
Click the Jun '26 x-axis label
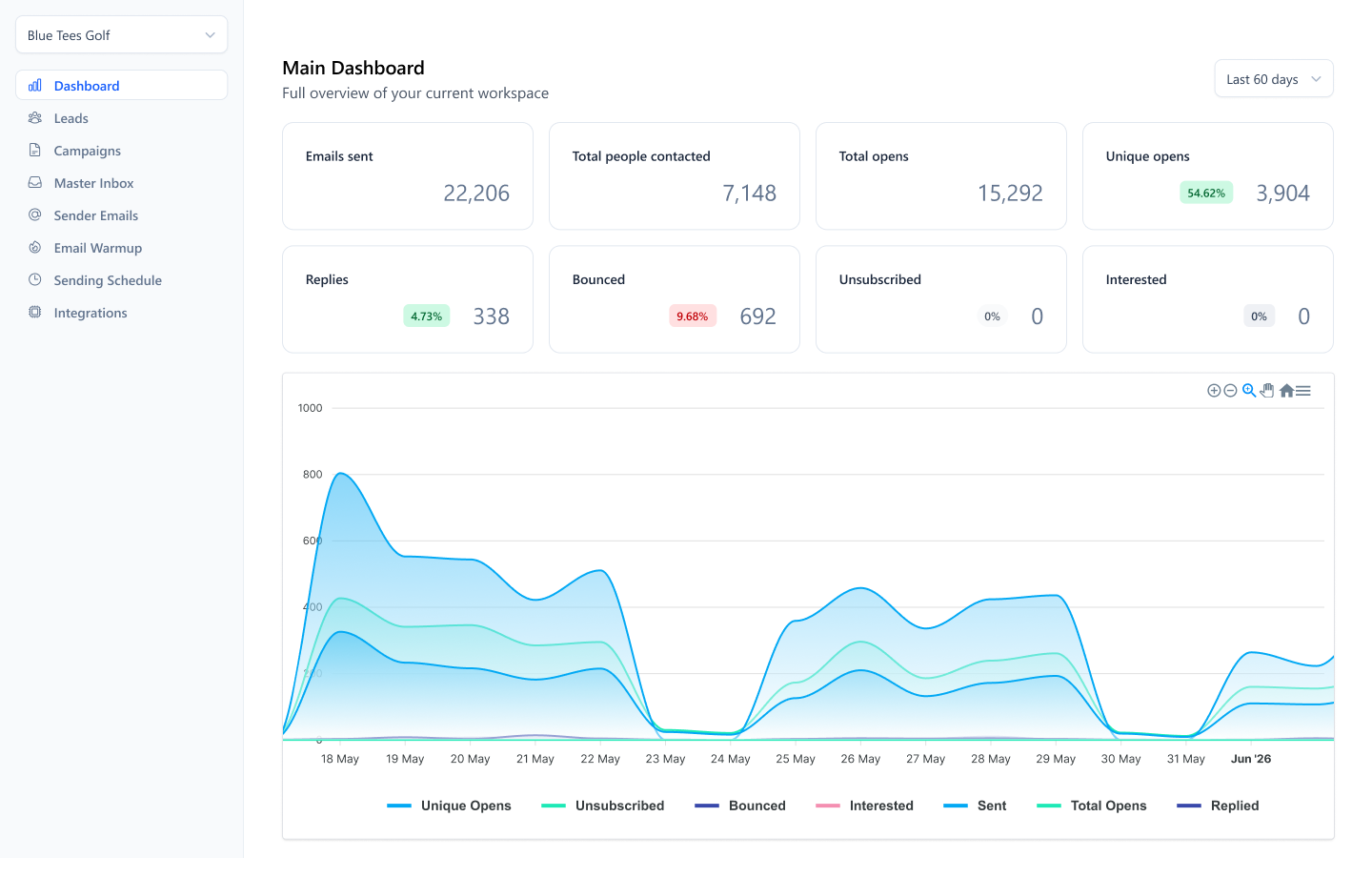point(1251,760)
